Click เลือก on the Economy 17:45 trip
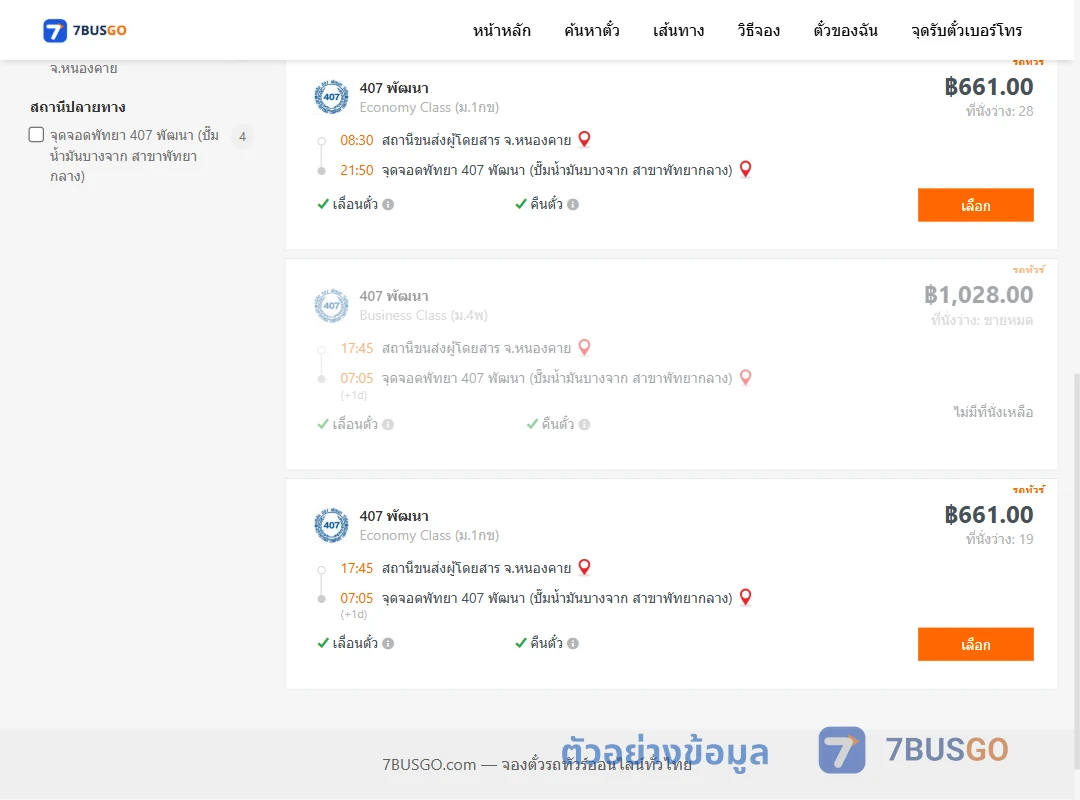The height and width of the screenshot is (800, 1080). point(975,644)
